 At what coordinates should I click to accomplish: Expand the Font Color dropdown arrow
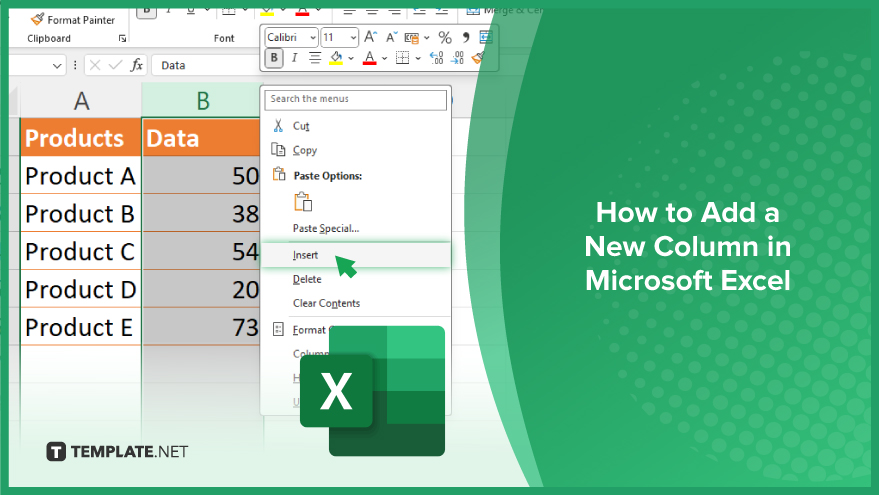click(x=385, y=58)
